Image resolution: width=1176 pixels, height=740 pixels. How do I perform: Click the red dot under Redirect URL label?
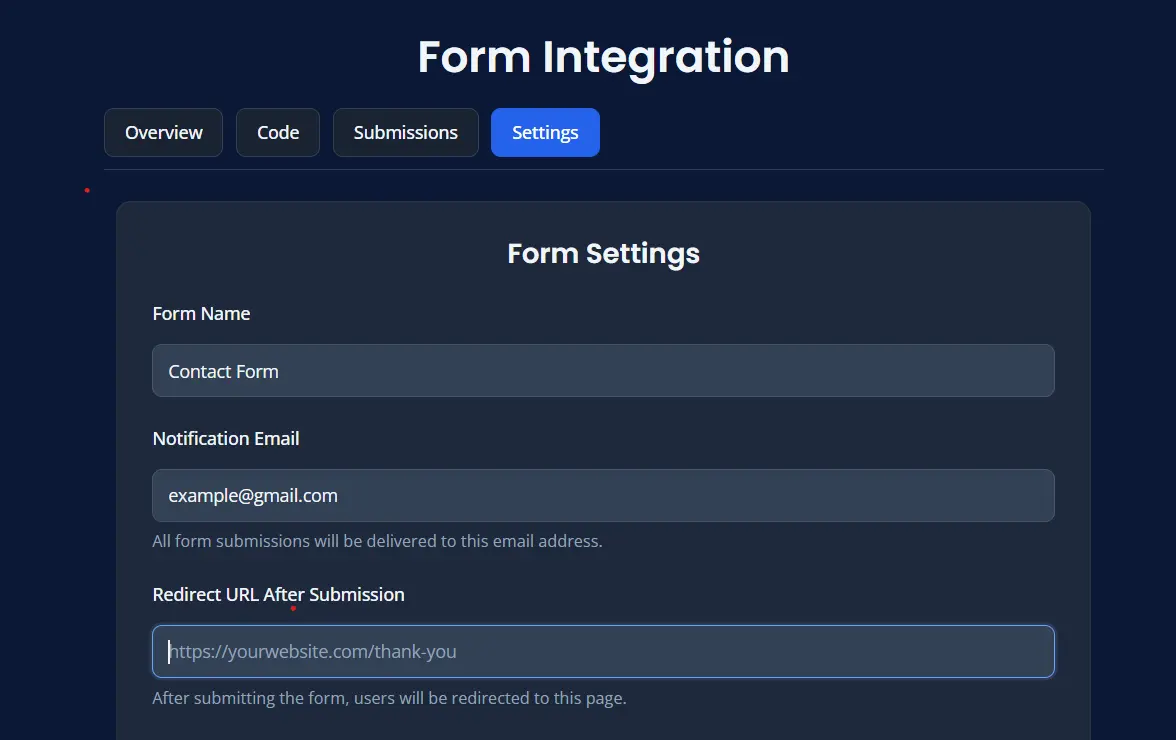(x=293, y=608)
